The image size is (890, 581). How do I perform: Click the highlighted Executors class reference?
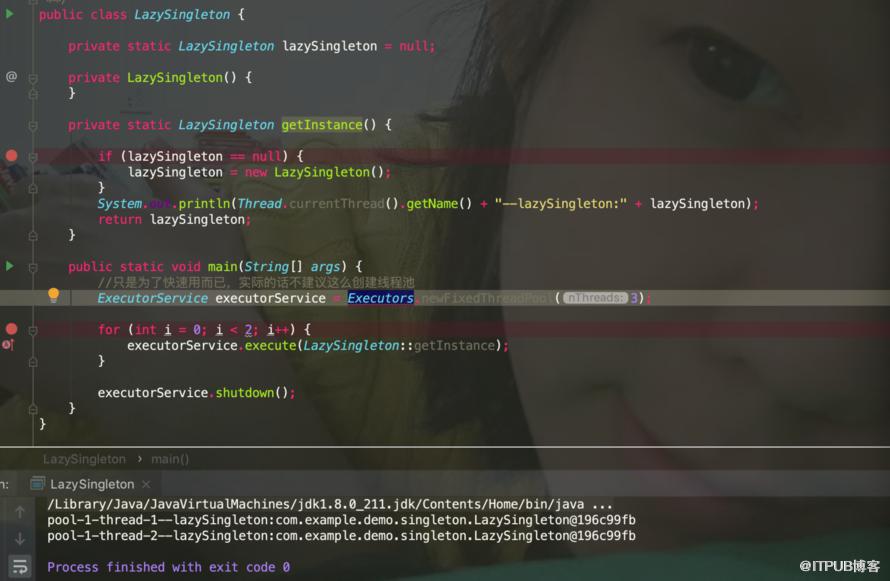(380, 298)
